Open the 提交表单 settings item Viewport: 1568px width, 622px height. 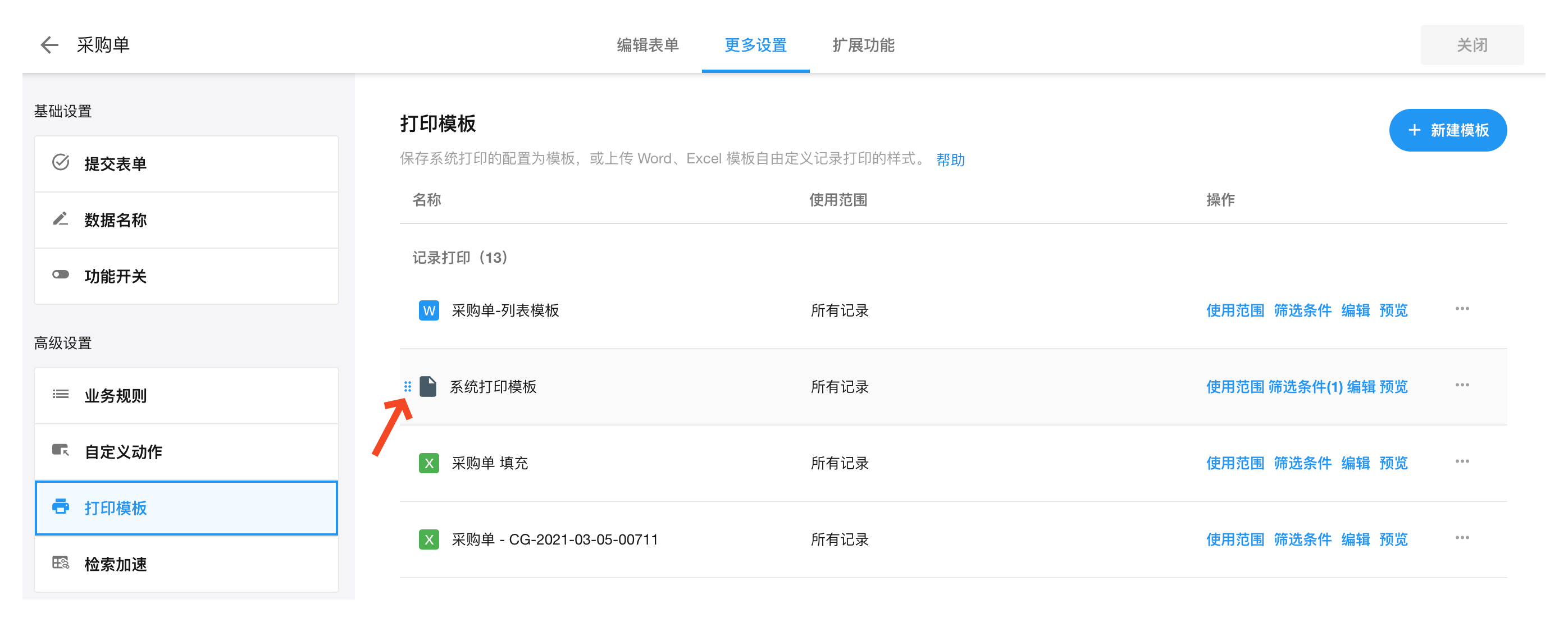(186, 164)
